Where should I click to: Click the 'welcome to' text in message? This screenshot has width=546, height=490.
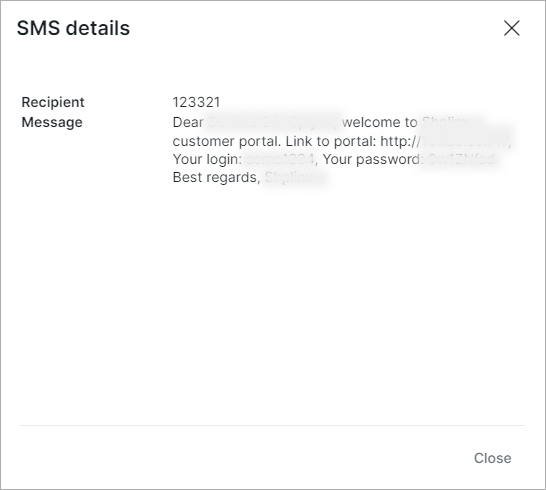(380, 122)
